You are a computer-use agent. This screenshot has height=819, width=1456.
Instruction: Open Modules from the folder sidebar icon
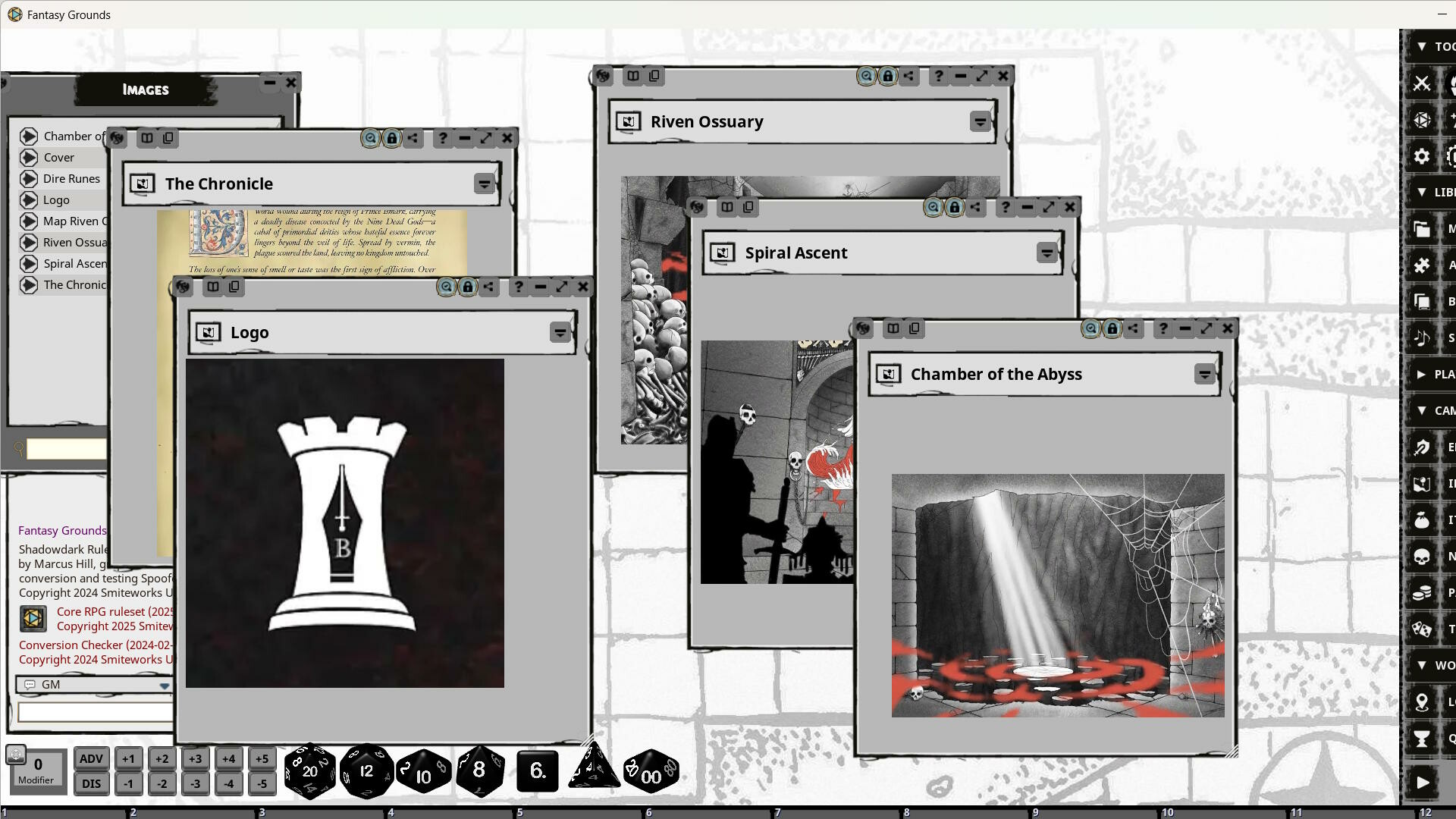(x=1422, y=229)
